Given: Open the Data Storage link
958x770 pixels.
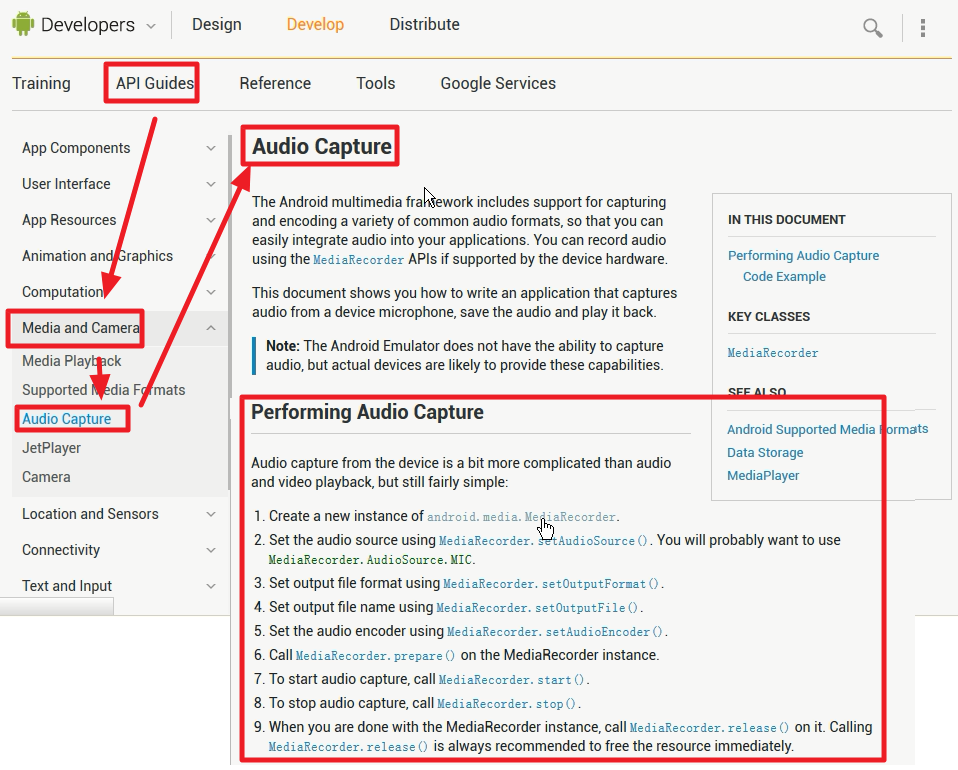Looking at the screenshot, I should (765, 453).
